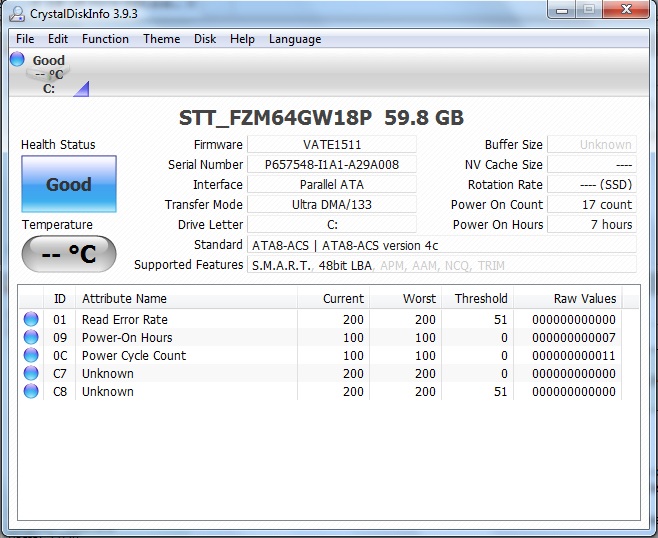
Task: Click status orb for Power Cycle Count row
Action: click(x=31, y=355)
